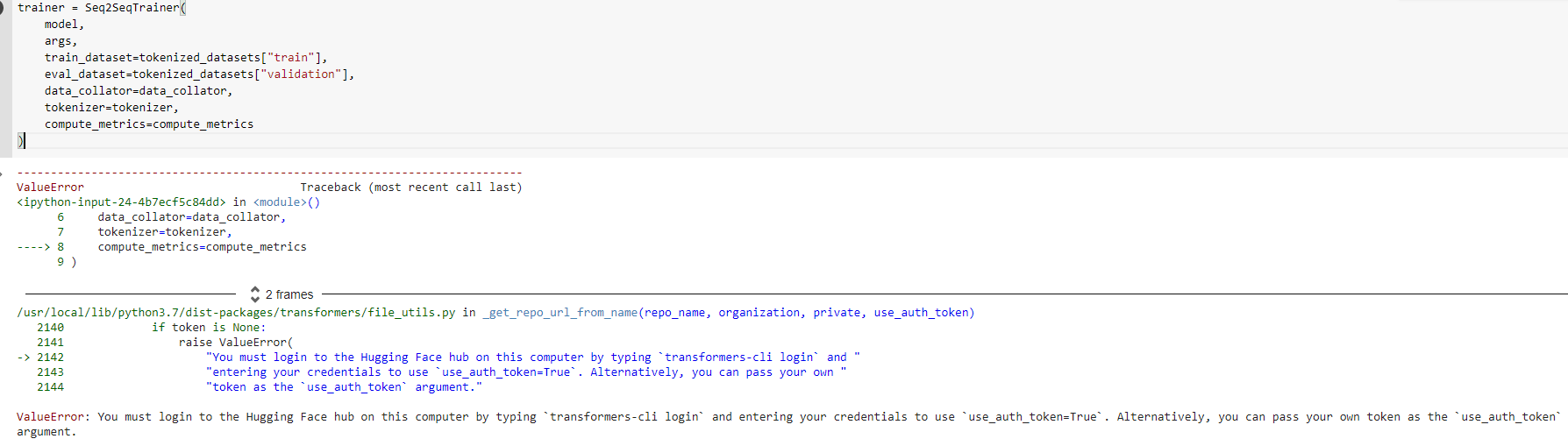This screenshot has width=1568, height=446.
Task: Click 'if token is None:' line 2140
Action: (209, 328)
